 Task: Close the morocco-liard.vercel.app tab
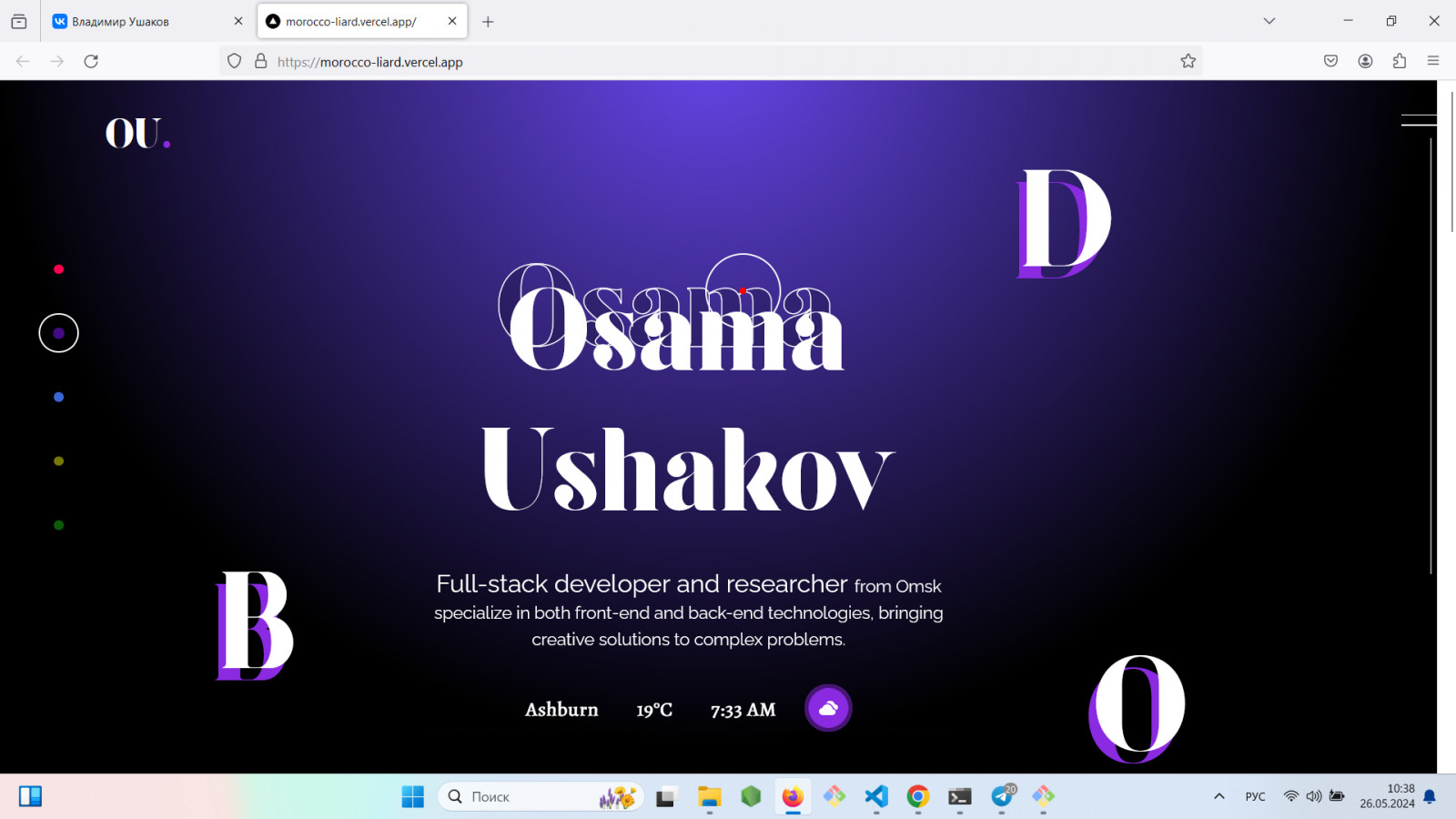(x=452, y=21)
